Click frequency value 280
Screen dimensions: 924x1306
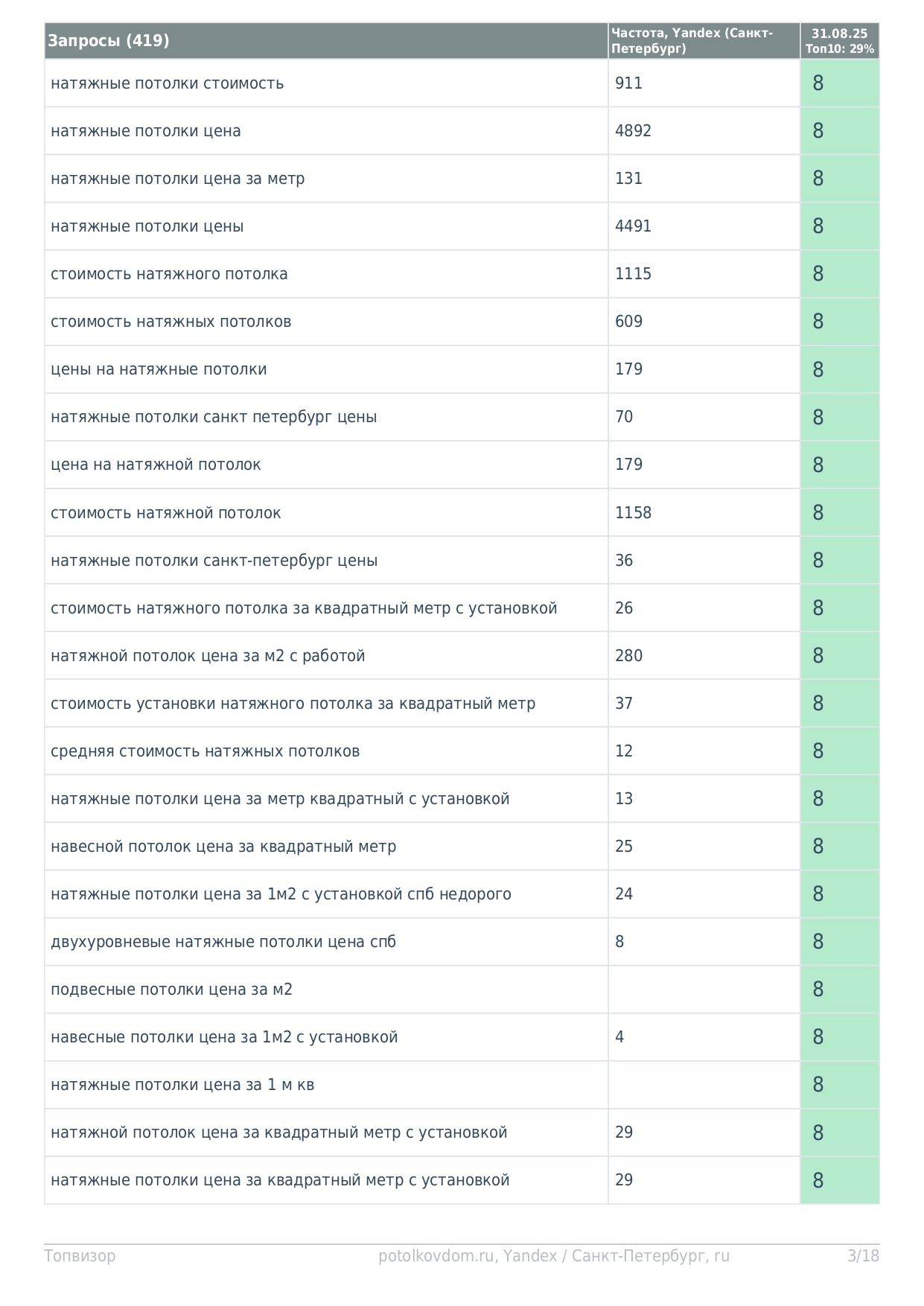[628, 656]
